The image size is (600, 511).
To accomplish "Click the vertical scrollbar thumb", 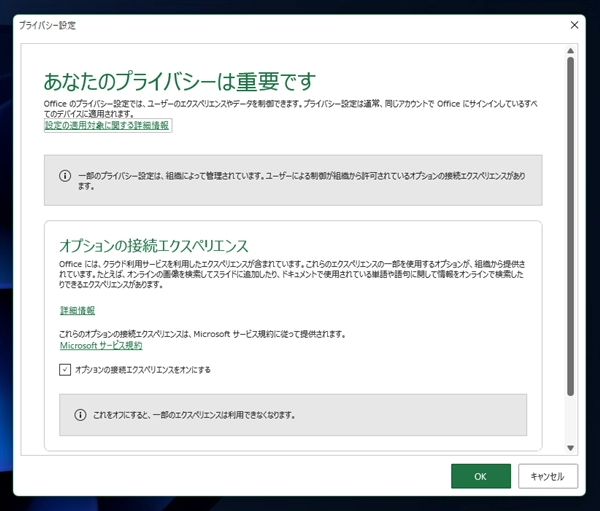I will tap(570, 226).
